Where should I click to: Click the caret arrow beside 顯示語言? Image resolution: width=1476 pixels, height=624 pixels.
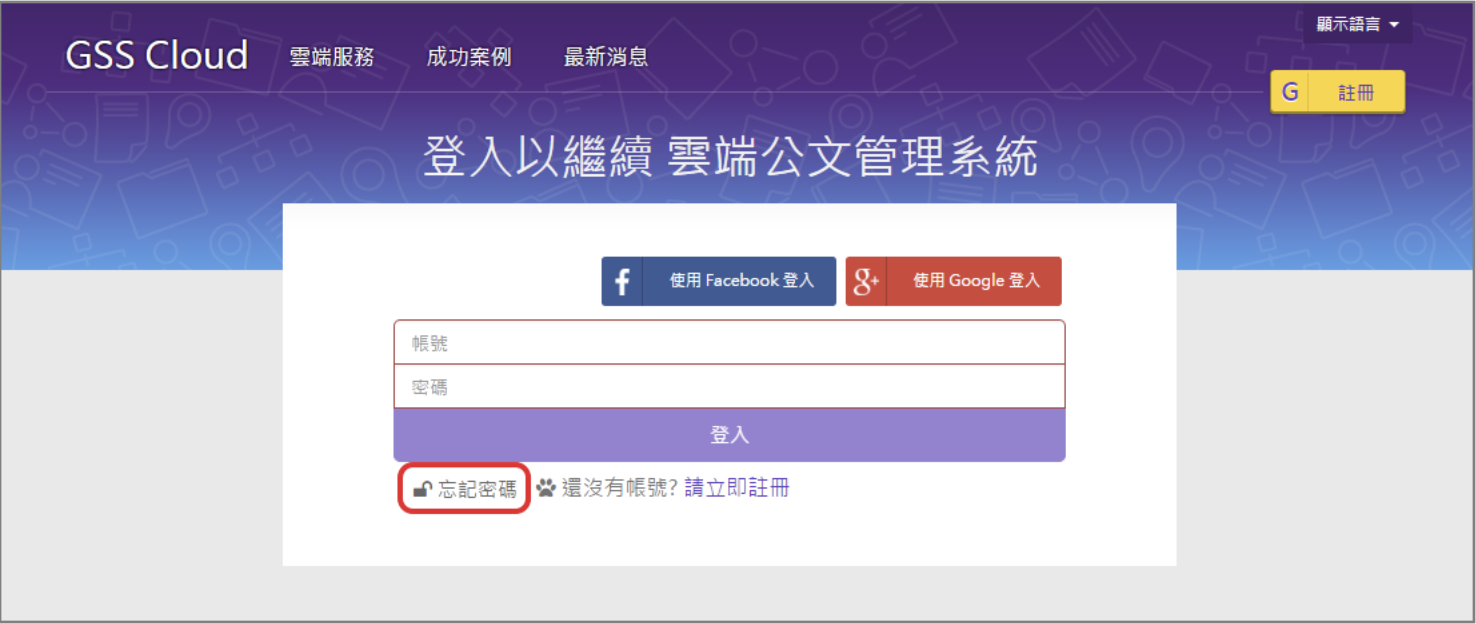(1394, 25)
